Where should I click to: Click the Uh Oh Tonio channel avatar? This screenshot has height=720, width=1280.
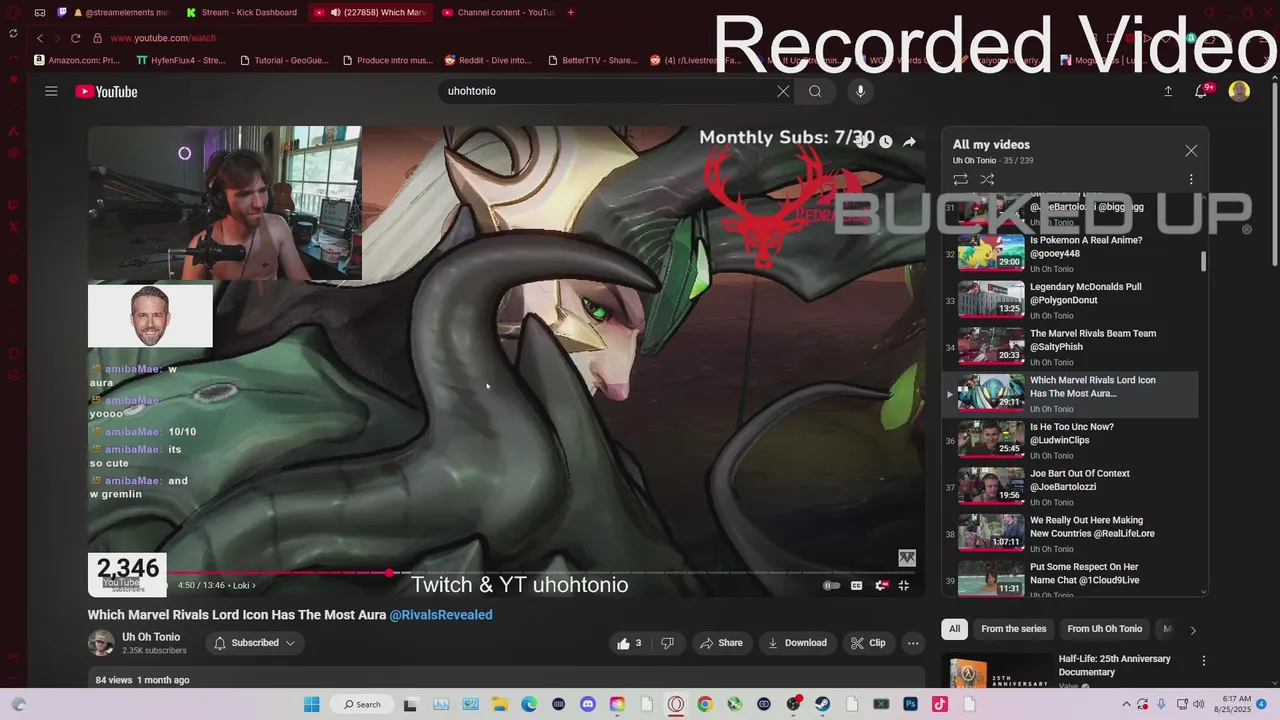click(x=101, y=643)
